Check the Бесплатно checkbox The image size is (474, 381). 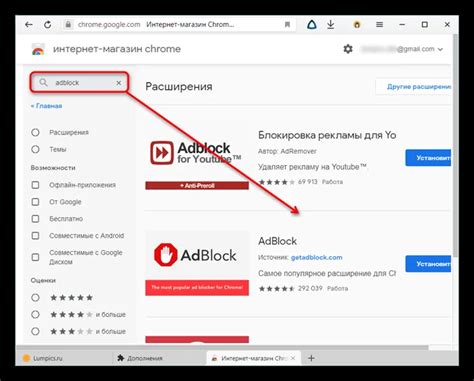pyautogui.click(x=35, y=219)
